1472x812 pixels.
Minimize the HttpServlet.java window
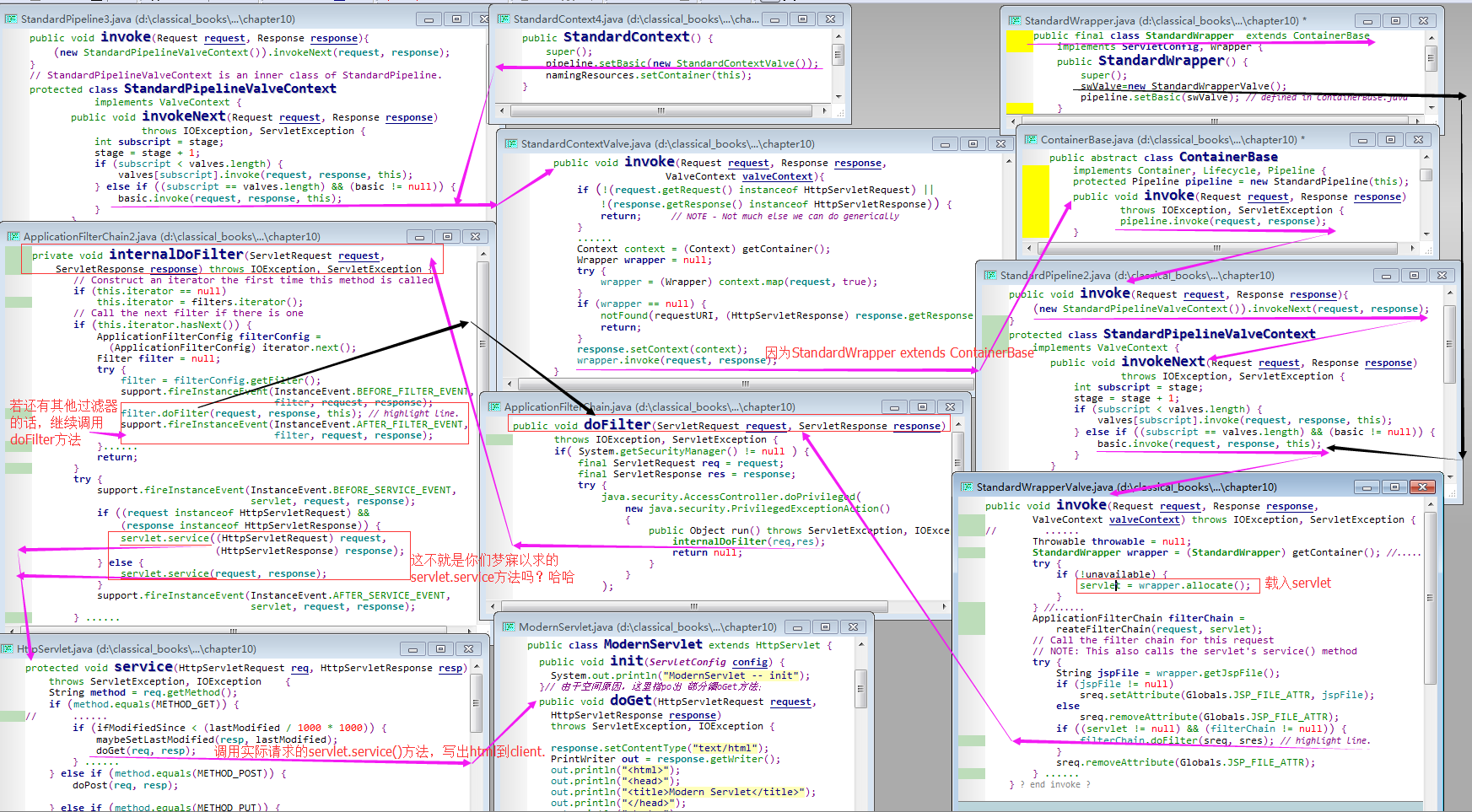click(412, 648)
